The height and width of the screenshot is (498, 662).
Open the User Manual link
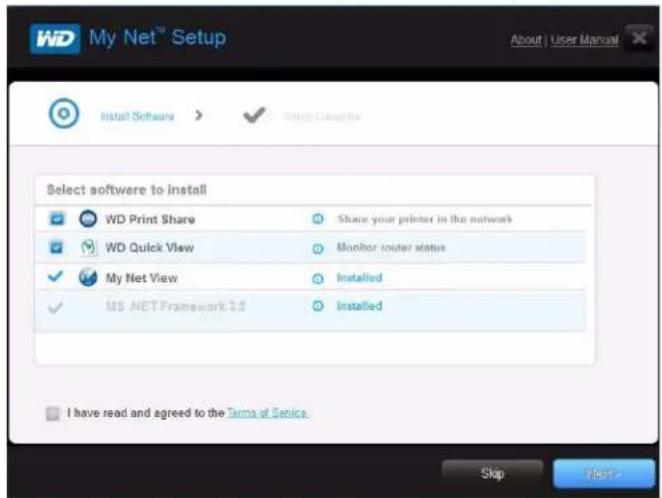584,40
